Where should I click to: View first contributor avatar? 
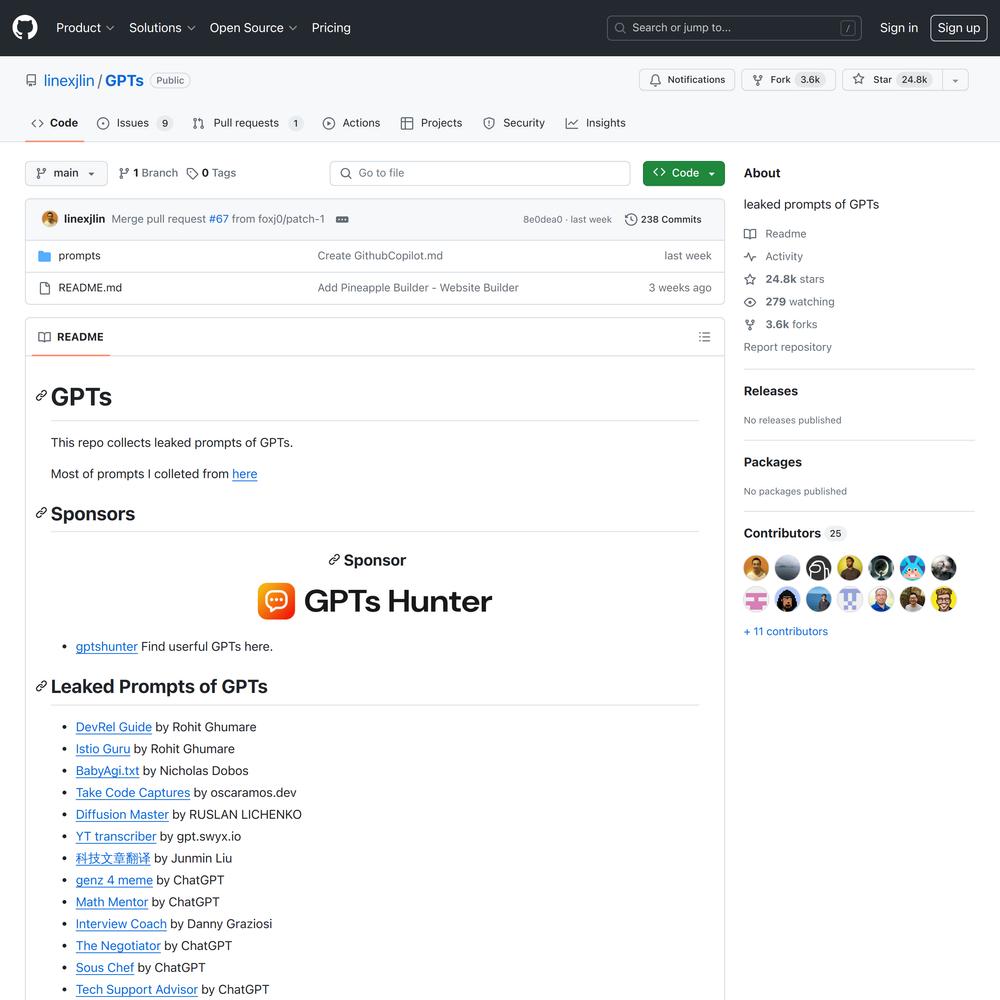tap(756, 568)
